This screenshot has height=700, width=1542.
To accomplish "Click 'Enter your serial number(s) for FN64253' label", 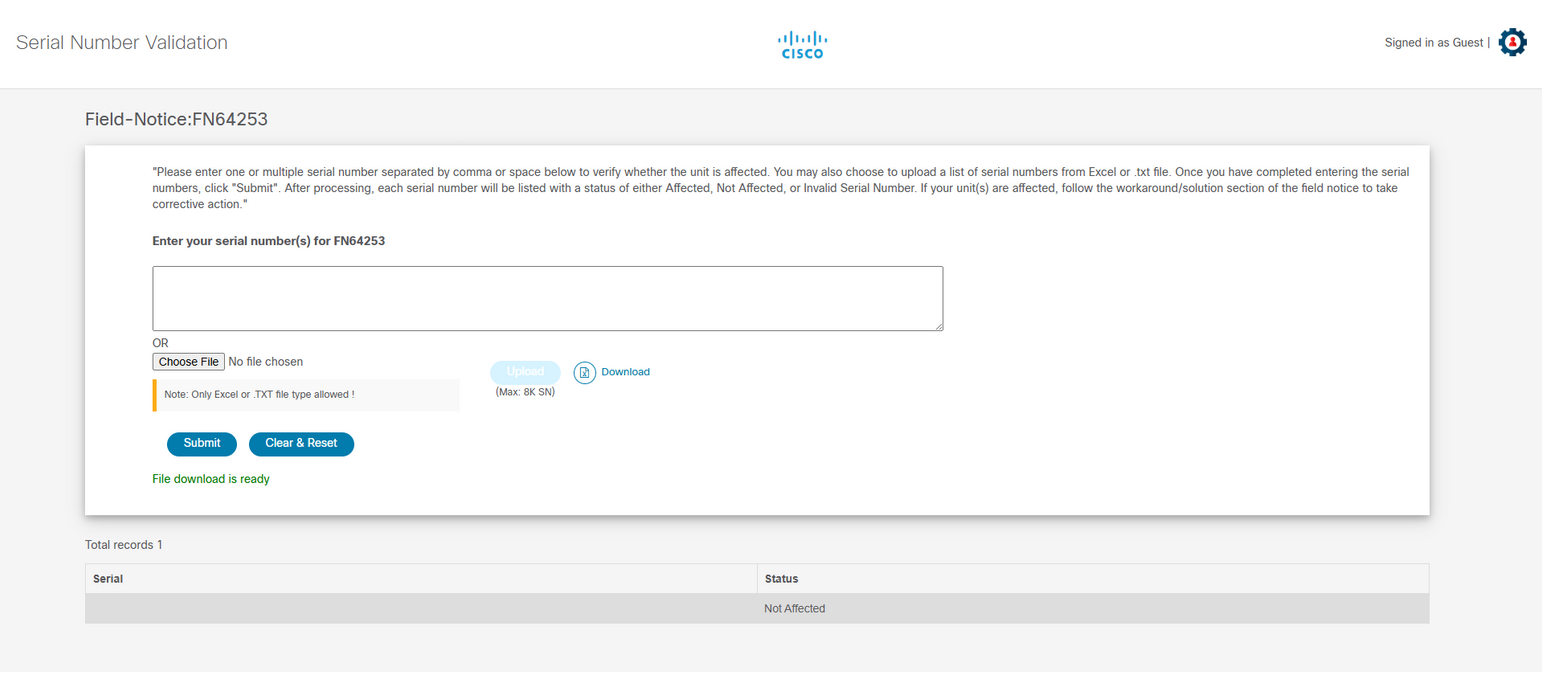I will 269,241.
